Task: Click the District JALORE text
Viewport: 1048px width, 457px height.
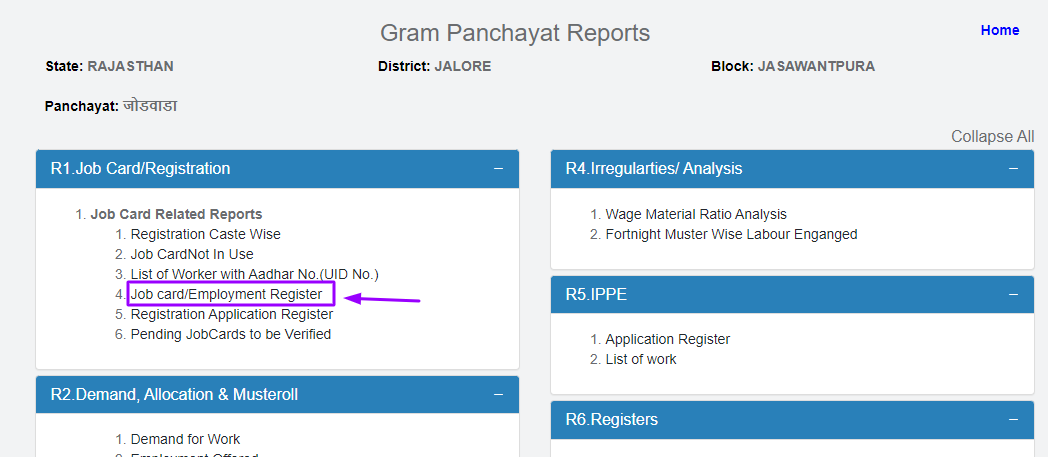Action: click(434, 66)
